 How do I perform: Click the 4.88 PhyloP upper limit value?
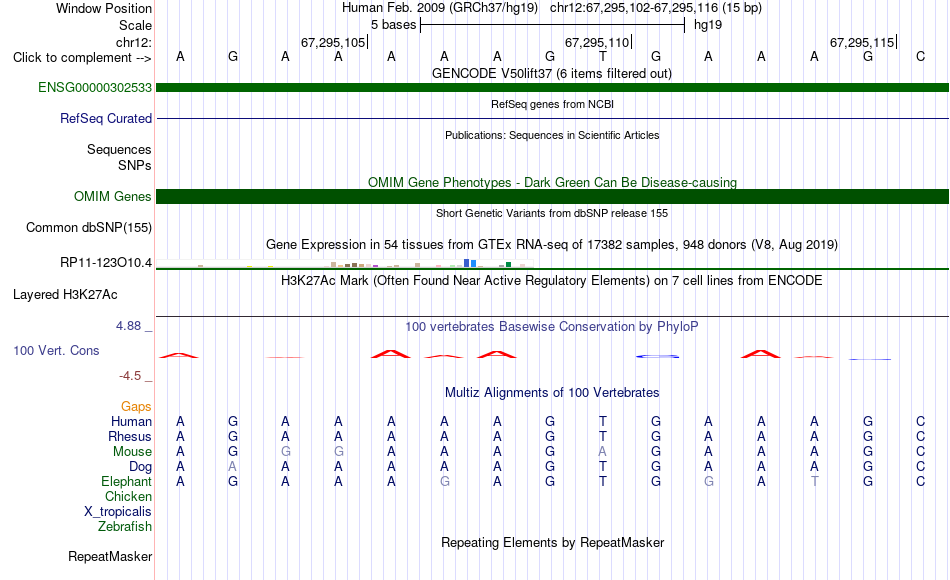[x=128, y=326]
